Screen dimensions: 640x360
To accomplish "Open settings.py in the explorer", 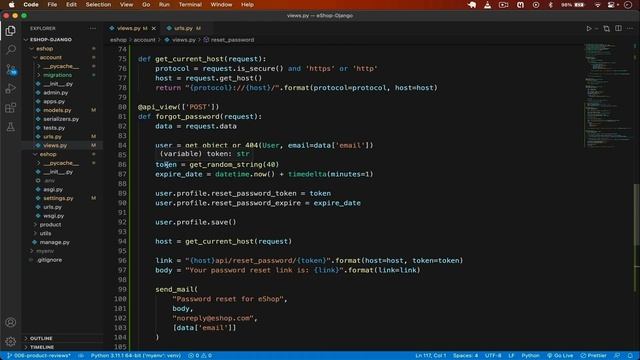I will [58, 198].
